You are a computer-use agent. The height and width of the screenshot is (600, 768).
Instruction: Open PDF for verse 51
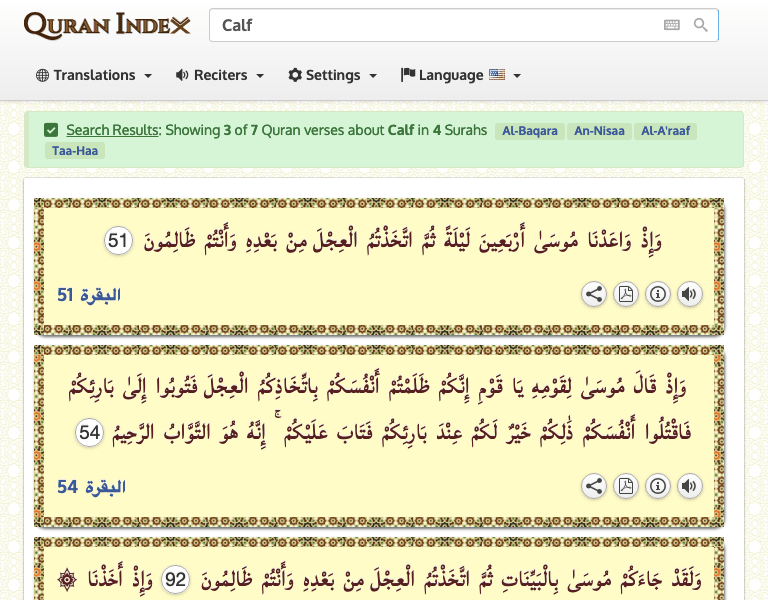coord(626,294)
